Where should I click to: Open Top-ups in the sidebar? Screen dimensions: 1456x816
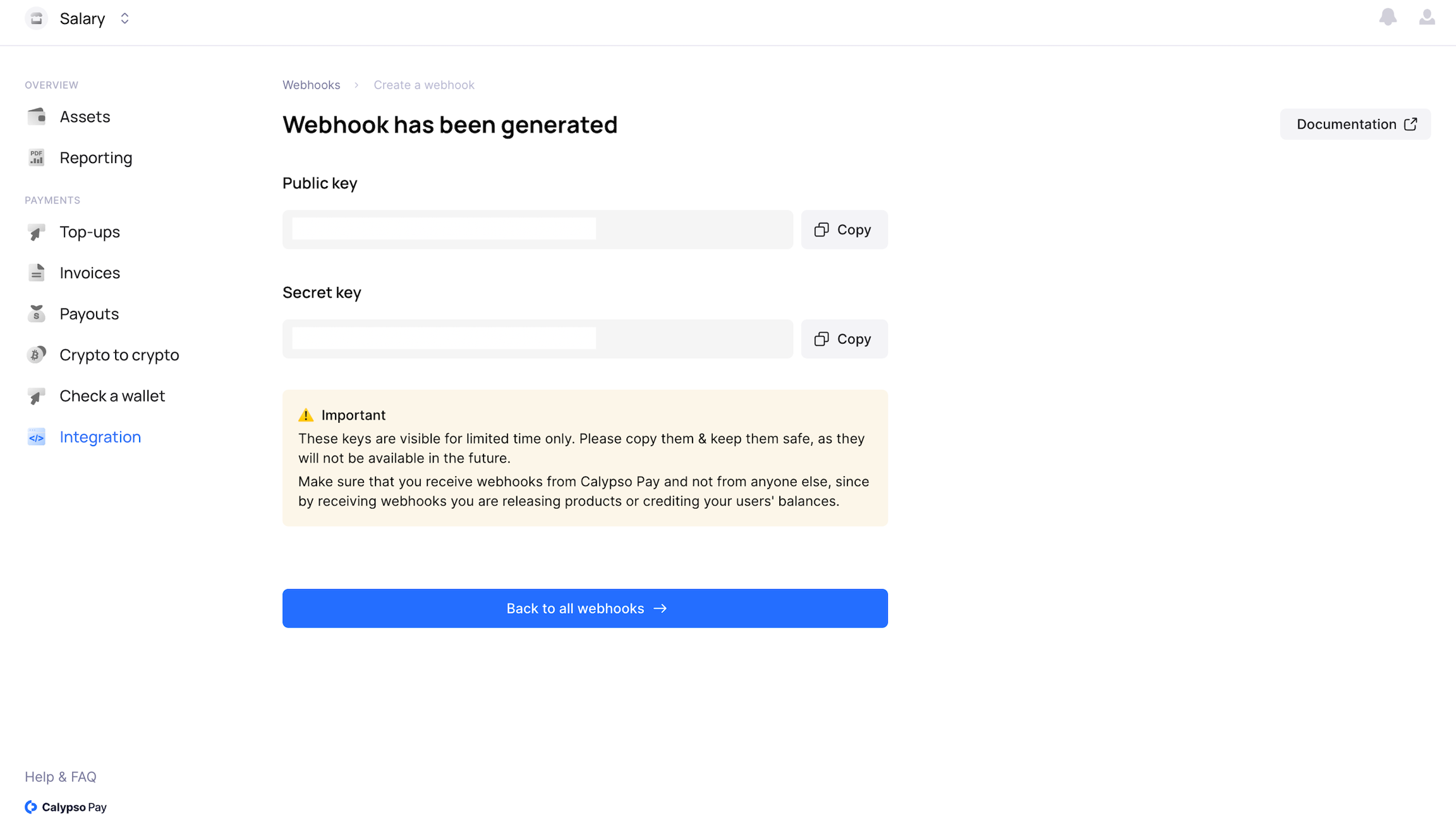89,232
